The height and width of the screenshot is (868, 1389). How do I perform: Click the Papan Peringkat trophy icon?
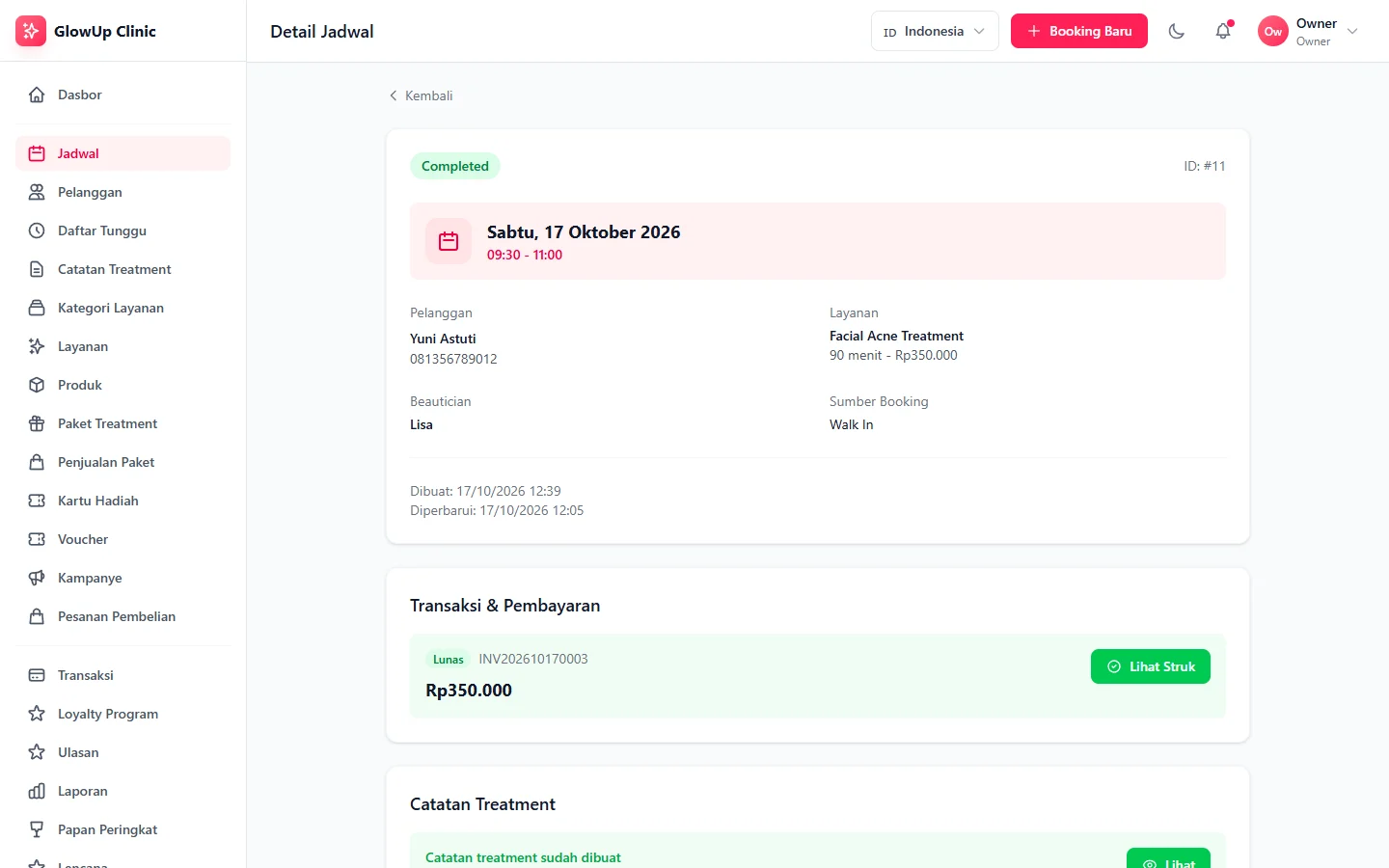37,829
